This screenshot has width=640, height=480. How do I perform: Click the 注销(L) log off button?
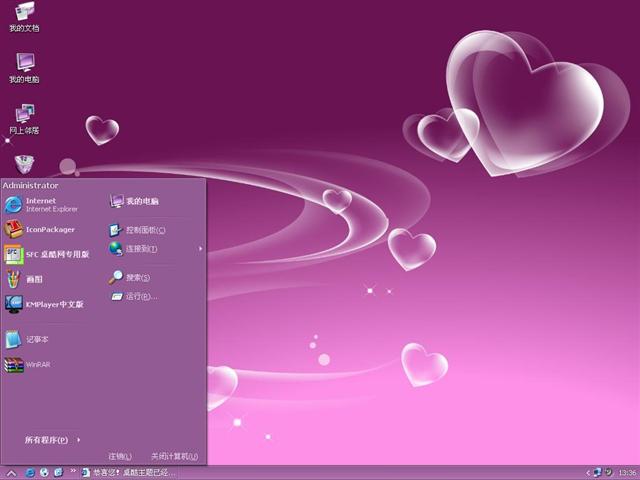click(120, 457)
